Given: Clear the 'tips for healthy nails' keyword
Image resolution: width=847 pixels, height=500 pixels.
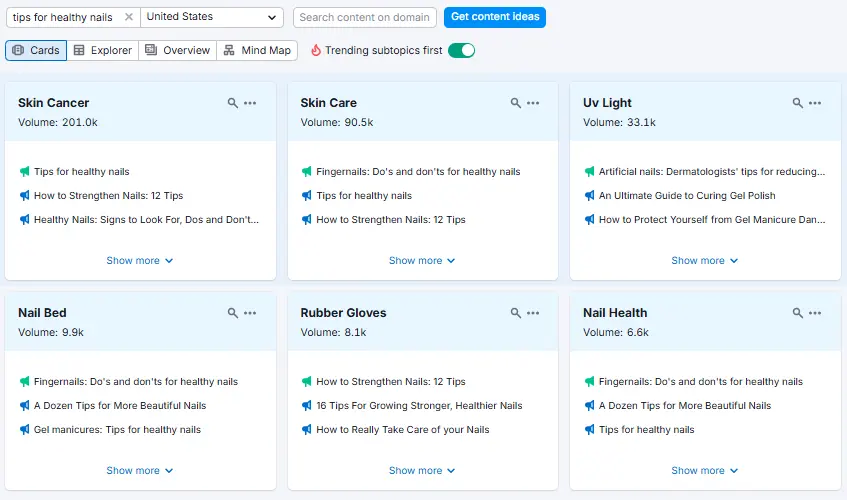Looking at the screenshot, I should tap(128, 17).
